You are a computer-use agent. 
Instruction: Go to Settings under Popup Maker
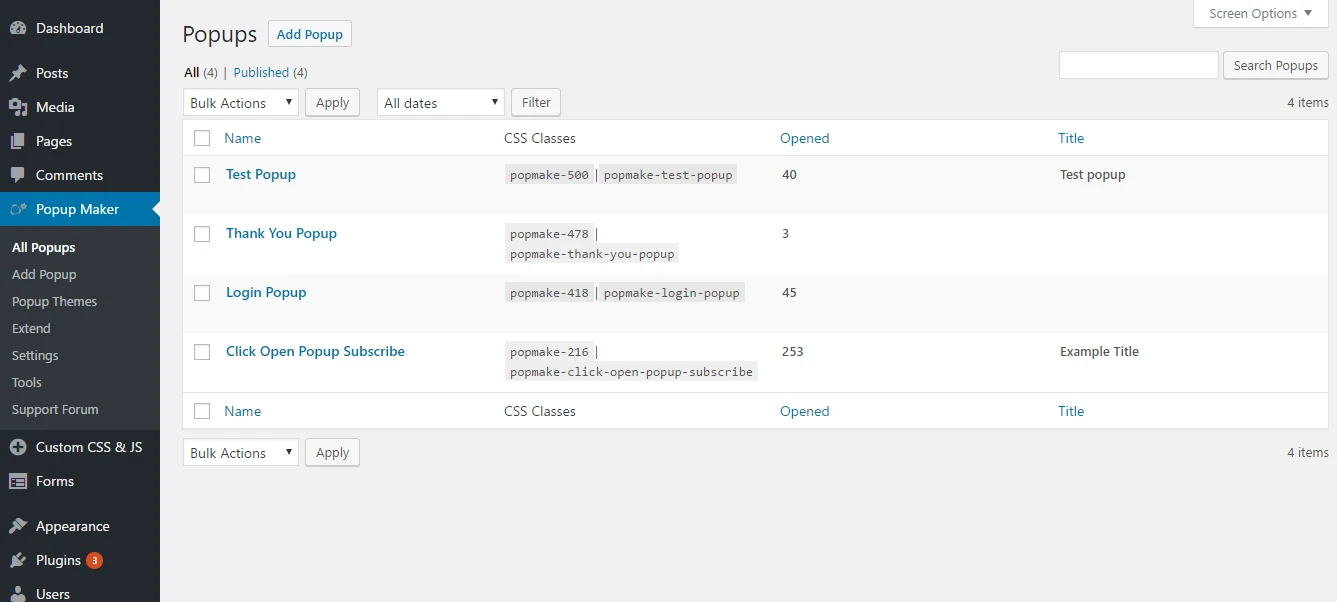(x=35, y=355)
